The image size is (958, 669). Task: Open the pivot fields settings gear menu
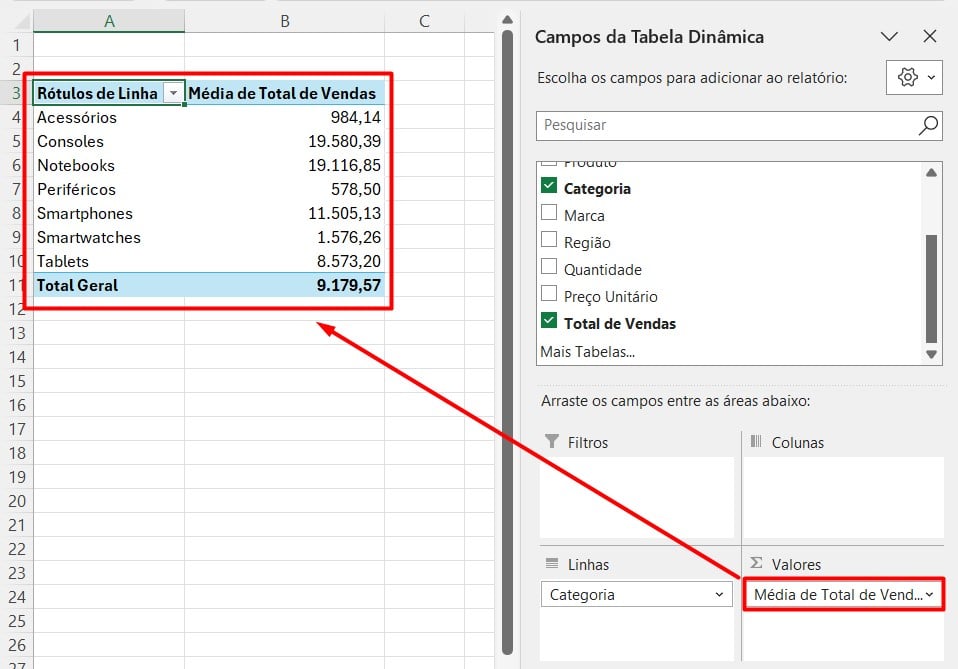click(x=914, y=78)
